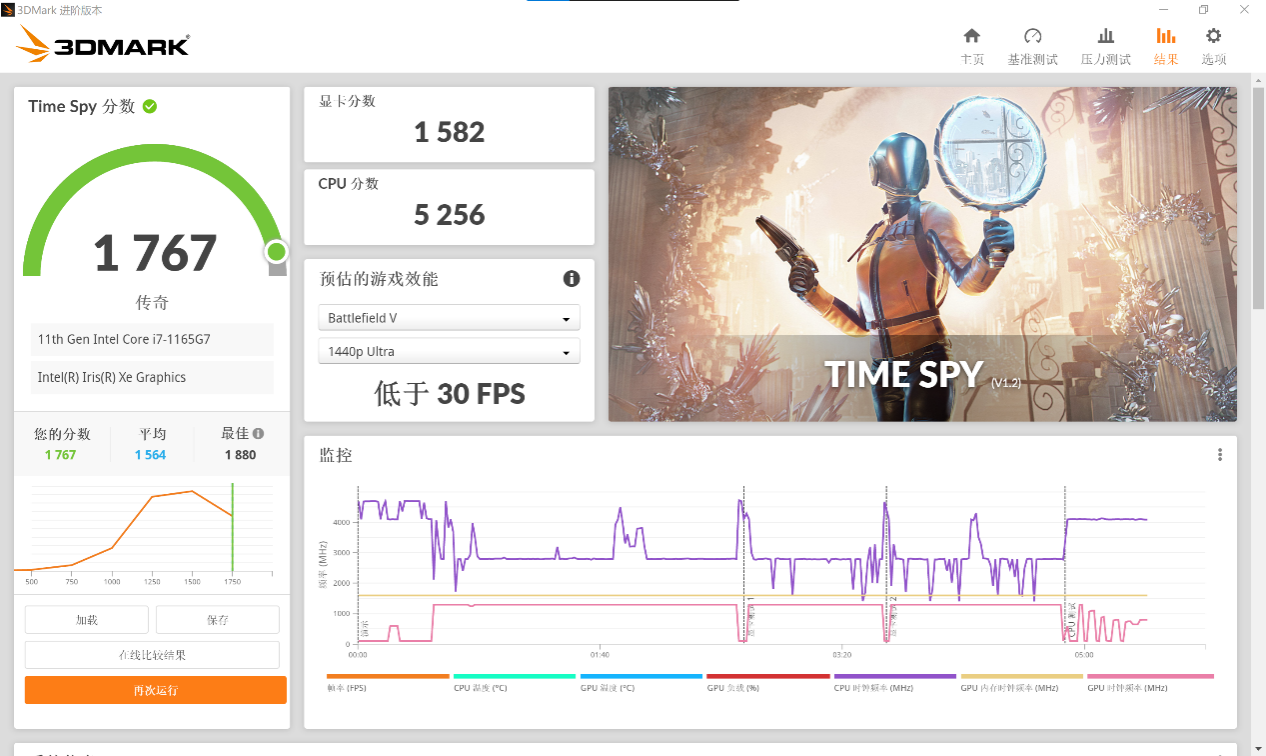Click the Time Spy artwork thumbnail
The width and height of the screenshot is (1266, 756).
[x=922, y=254]
